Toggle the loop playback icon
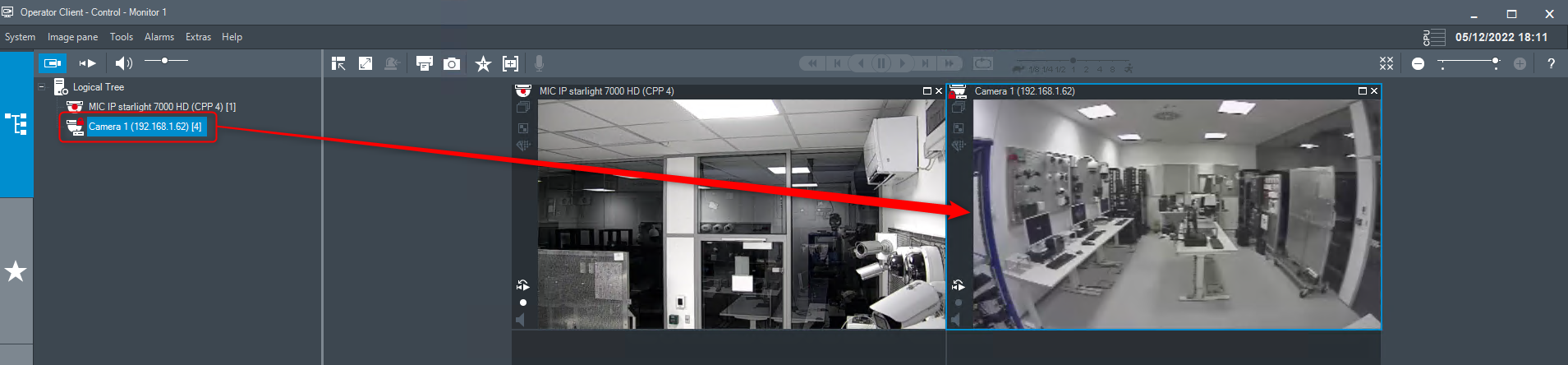This screenshot has width=1568, height=365. coord(983,63)
